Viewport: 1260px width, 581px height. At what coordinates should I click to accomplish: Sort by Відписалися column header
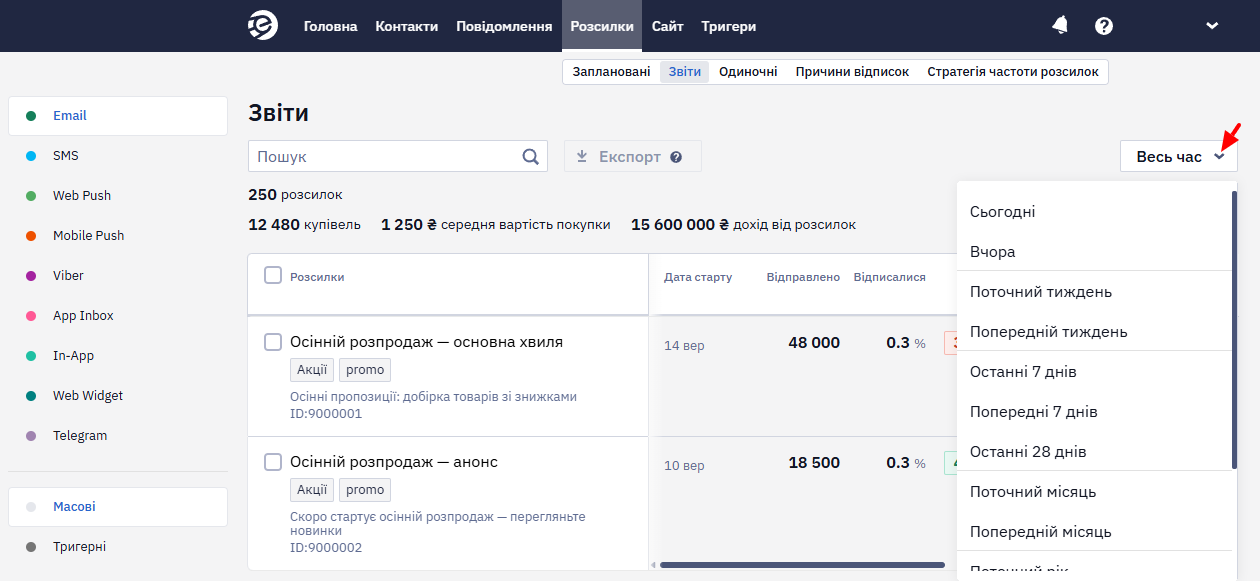click(889, 277)
